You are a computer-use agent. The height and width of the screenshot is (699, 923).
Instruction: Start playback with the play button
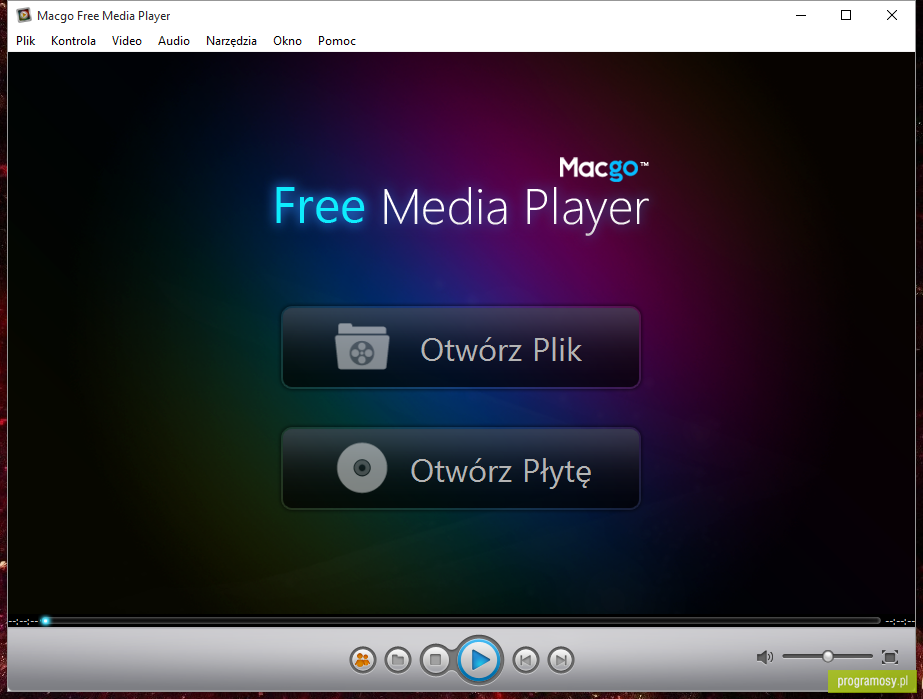(480, 660)
